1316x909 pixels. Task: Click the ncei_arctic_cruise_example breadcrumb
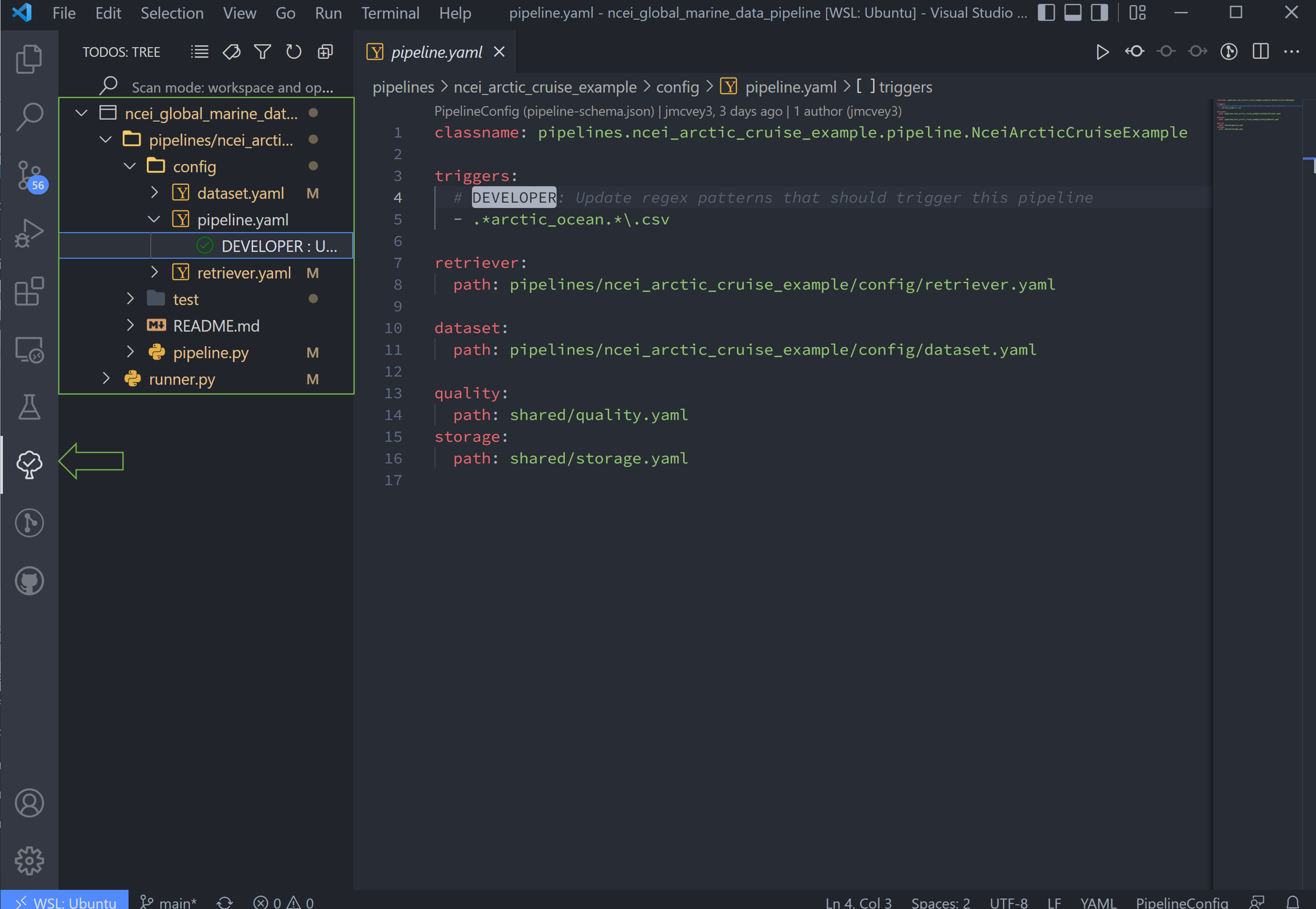[544, 87]
